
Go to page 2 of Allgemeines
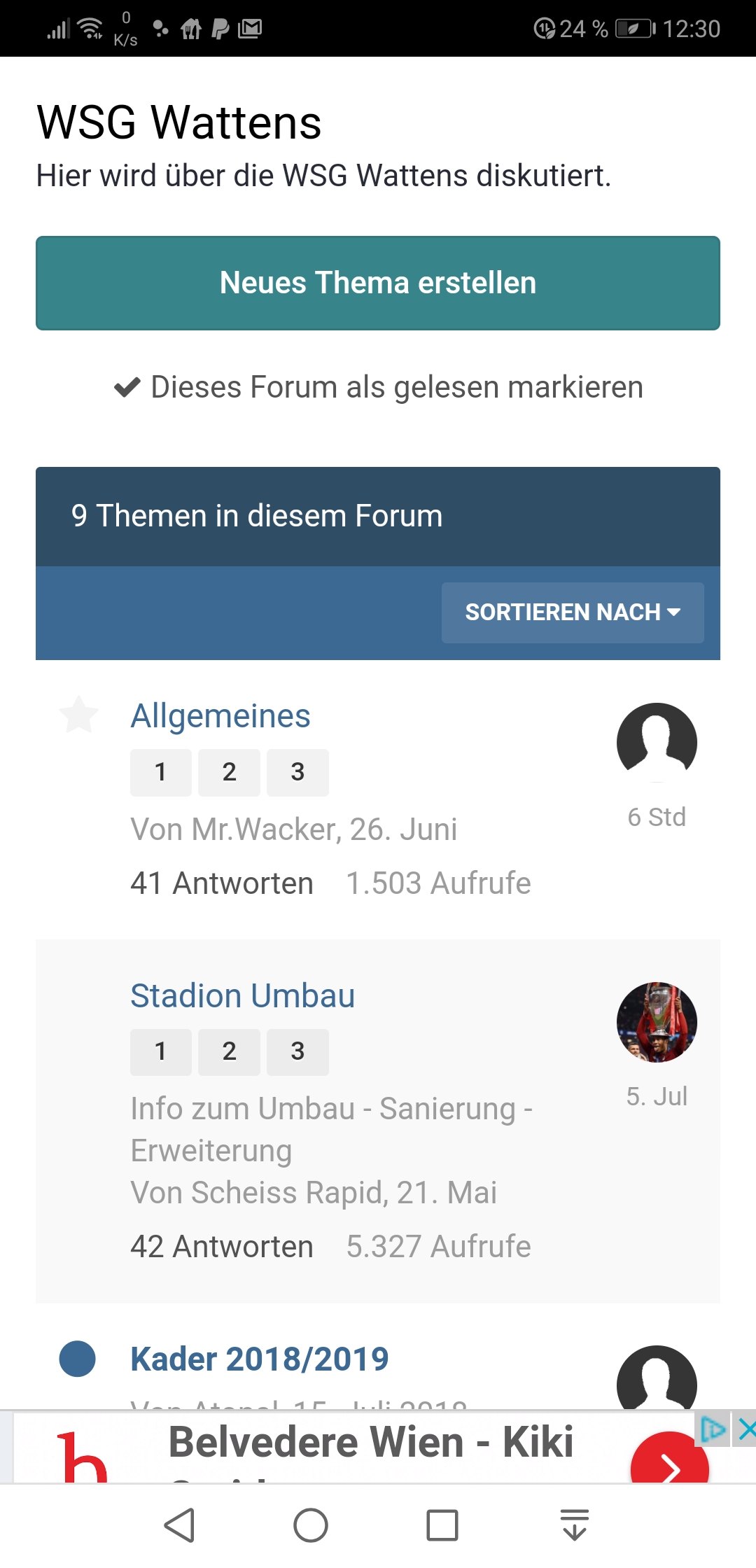click(x=229, y=772)
